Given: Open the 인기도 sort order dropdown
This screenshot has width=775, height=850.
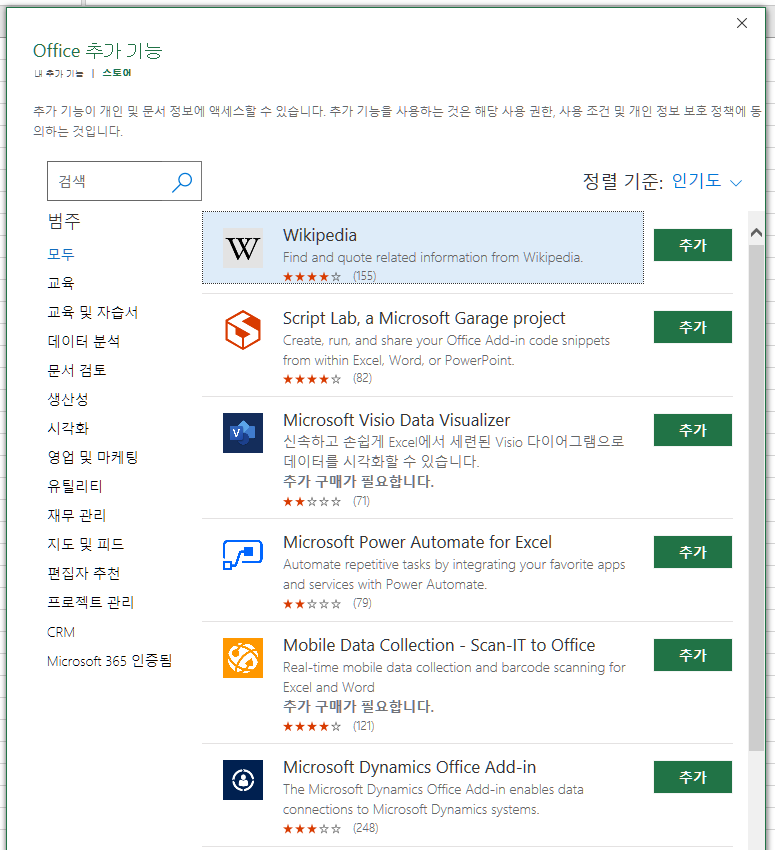Looking at the screenshot, I should [706, 181].
